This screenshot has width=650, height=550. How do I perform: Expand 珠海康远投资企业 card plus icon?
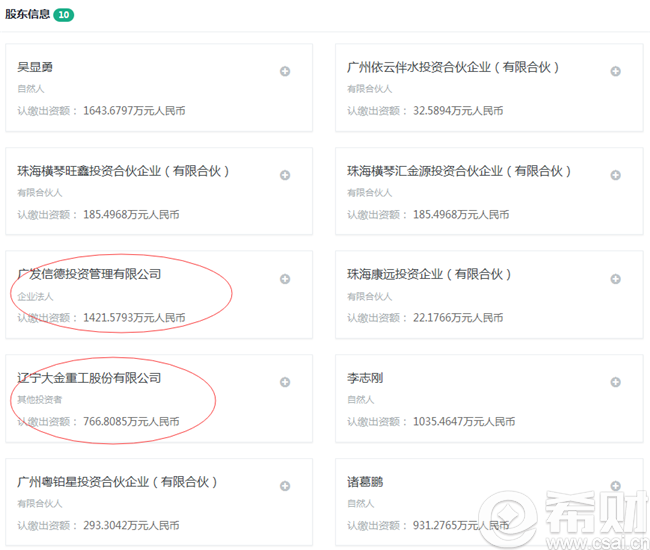coord(616,279)
